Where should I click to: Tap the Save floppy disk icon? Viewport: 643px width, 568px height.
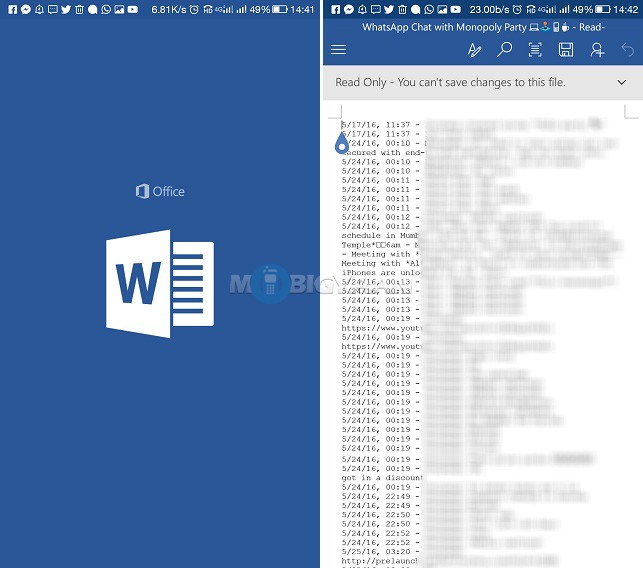click(566, 50)
